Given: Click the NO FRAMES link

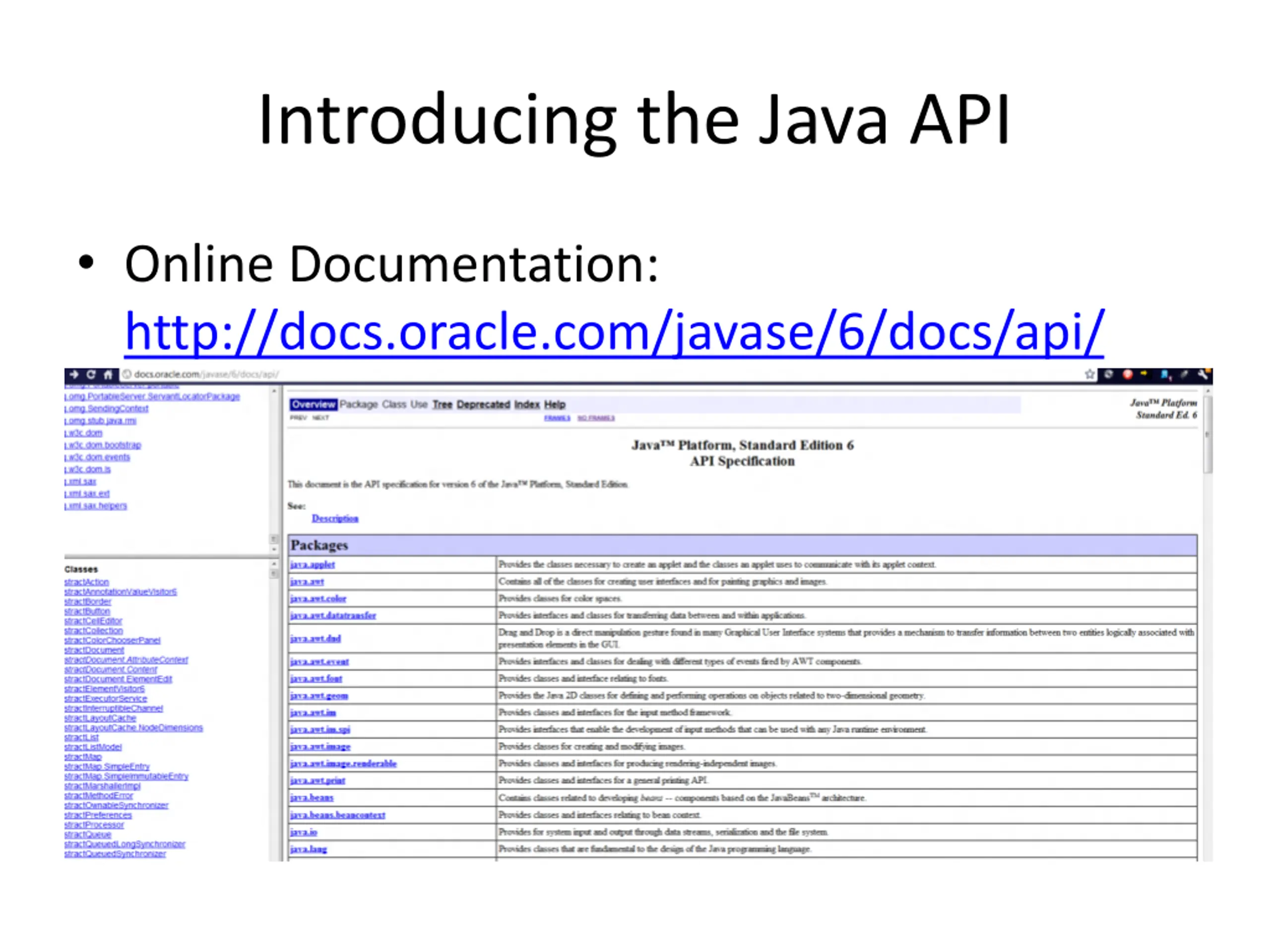Looking at the screenshot, I should [x=596, y=418].
